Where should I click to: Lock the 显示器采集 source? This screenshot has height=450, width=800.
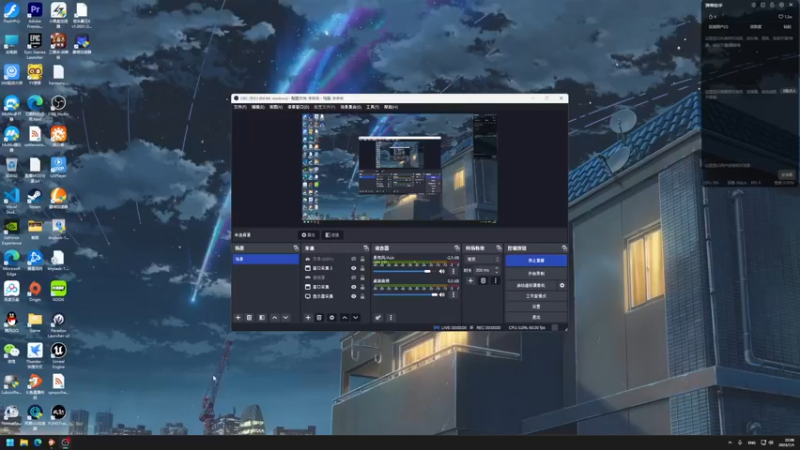click(362, 296)
